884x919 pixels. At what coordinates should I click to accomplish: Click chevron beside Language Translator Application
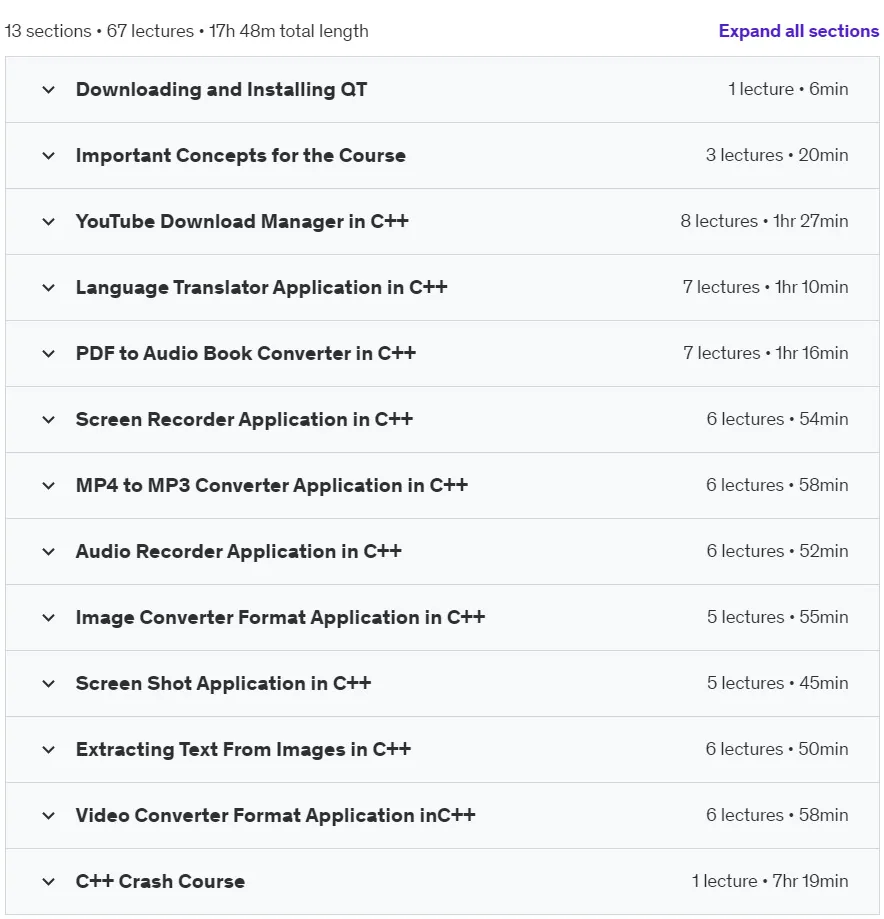coord(49,288)
